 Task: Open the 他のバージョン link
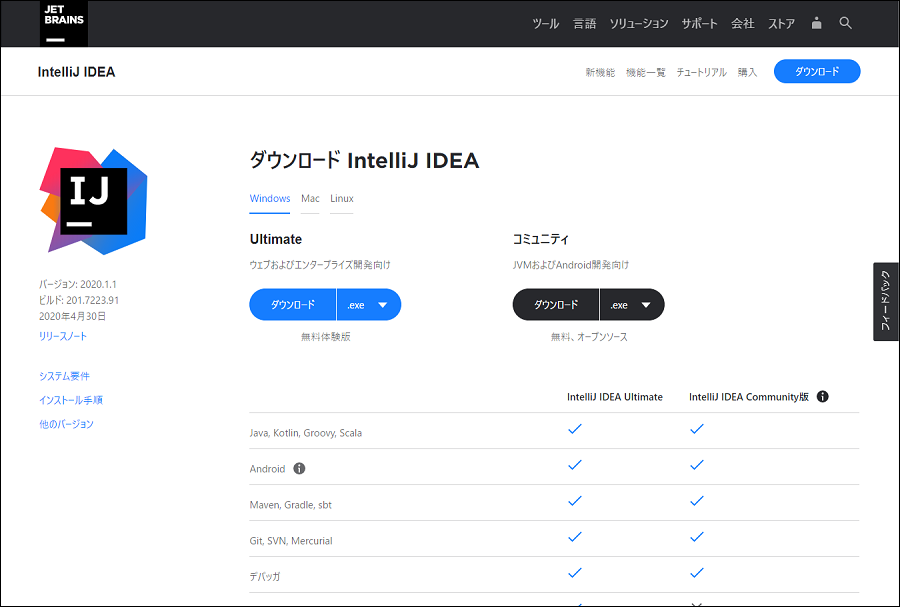pos(66,425)
